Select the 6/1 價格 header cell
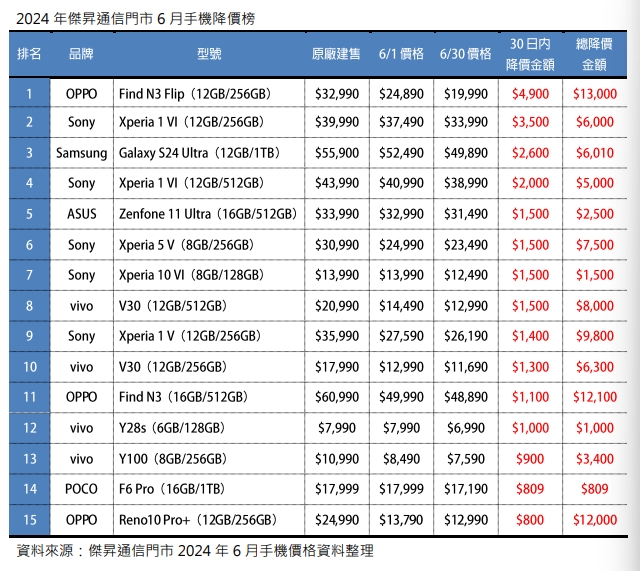The image size is (640, 571). coord(401,54)
